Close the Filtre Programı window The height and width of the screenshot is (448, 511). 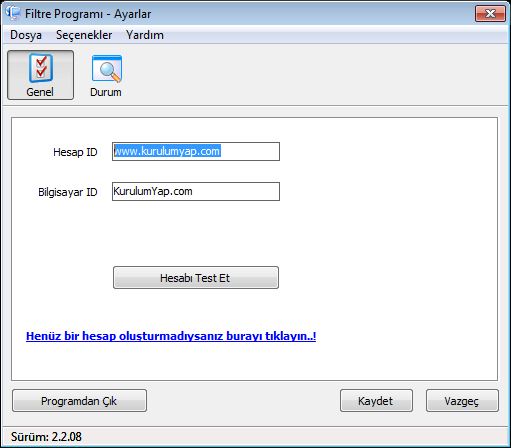[x=490, y=14]
